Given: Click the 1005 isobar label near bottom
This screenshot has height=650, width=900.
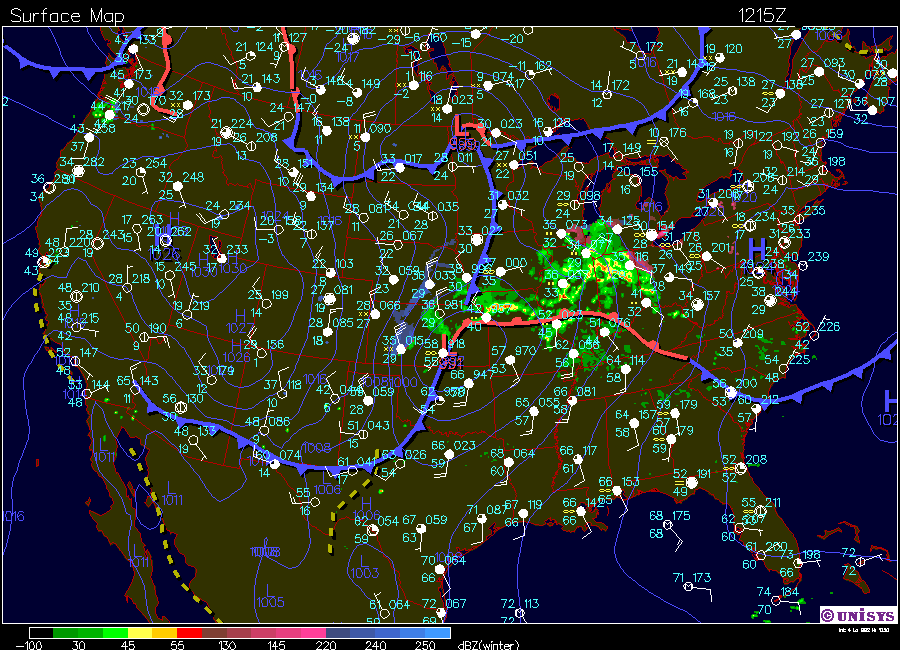Looking at the screenshot, I should (270, 602).
